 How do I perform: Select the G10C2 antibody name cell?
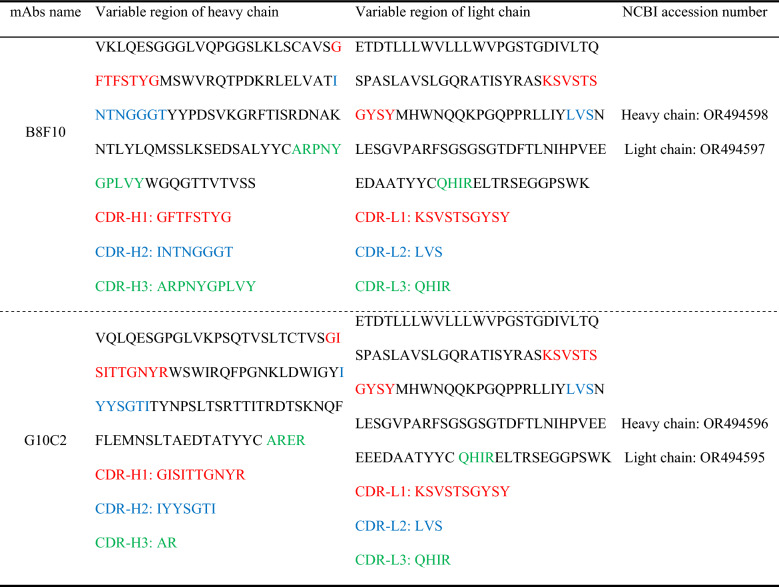pos(45,440)
